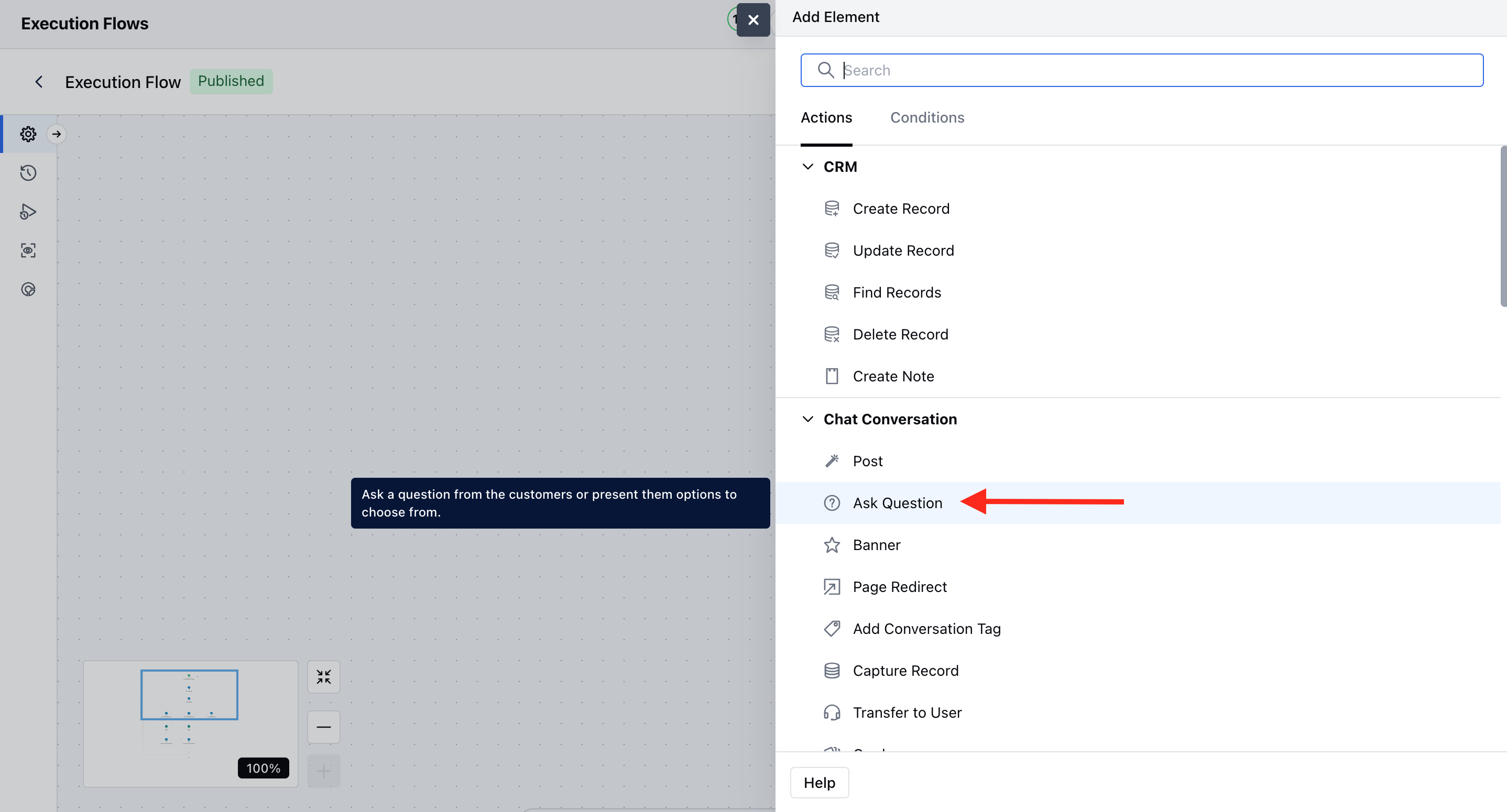Switch to the Conditions tab
Image resolution: width=1507 pixels, height=812 pixels.
pyautogui.click(x=926, y=117)
